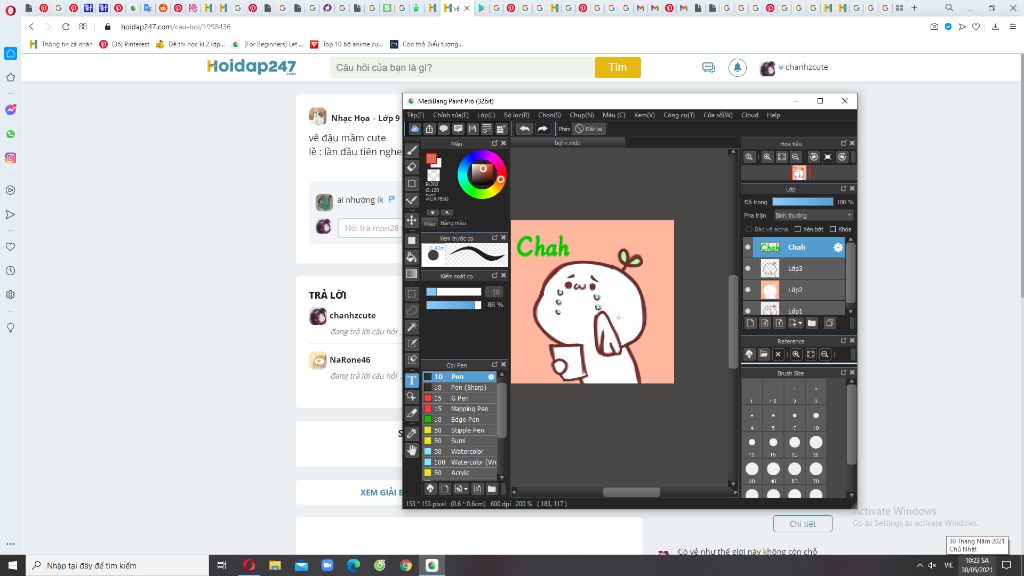The height and width of the screenshot is (576, 1024).
Task: Click the Lớp2 layer thumbnail
Action: click(770, 289)
